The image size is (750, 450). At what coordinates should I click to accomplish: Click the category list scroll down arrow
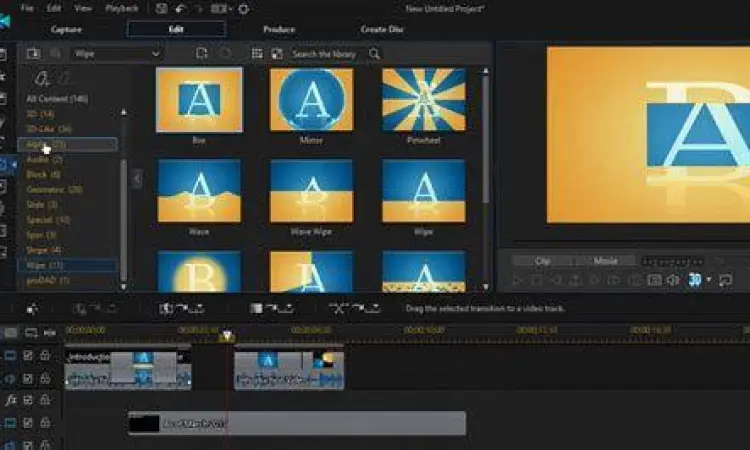(x=123, y=286)
